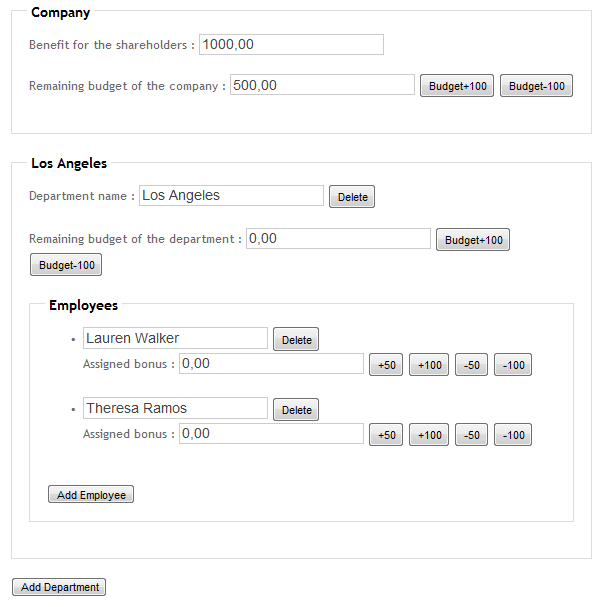Focus Theresa Ramos's Assigned bonus field
Viewport: 606px width, 607px height.
coord(271,434)
